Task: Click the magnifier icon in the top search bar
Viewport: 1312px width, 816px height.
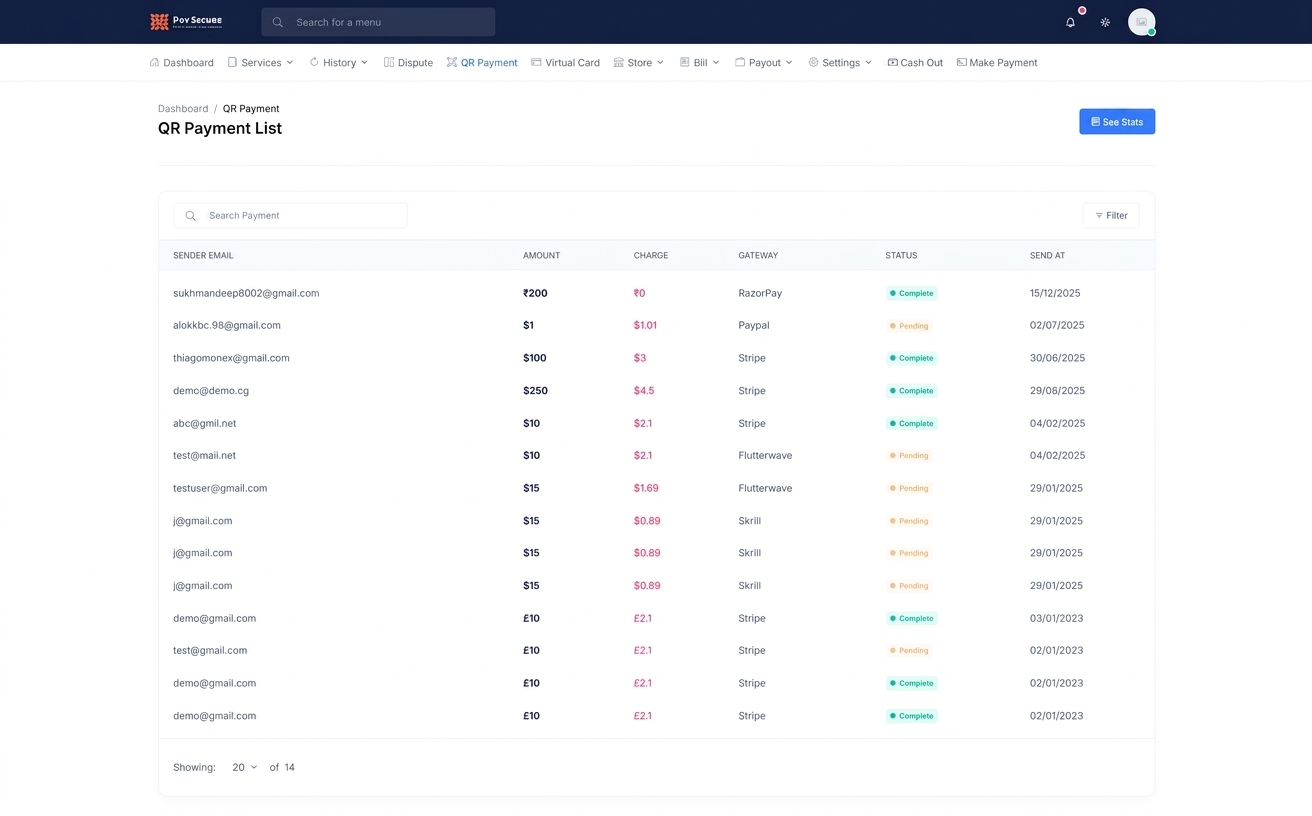Action: pos(278,22)
